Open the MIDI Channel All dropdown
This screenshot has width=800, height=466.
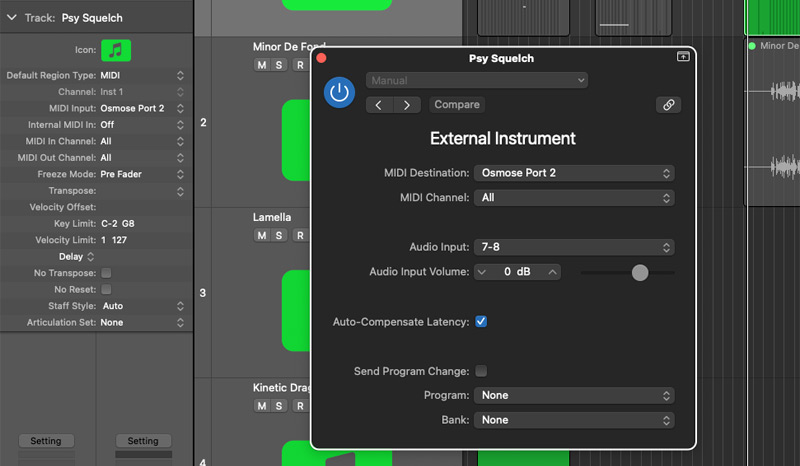[574, 198]
